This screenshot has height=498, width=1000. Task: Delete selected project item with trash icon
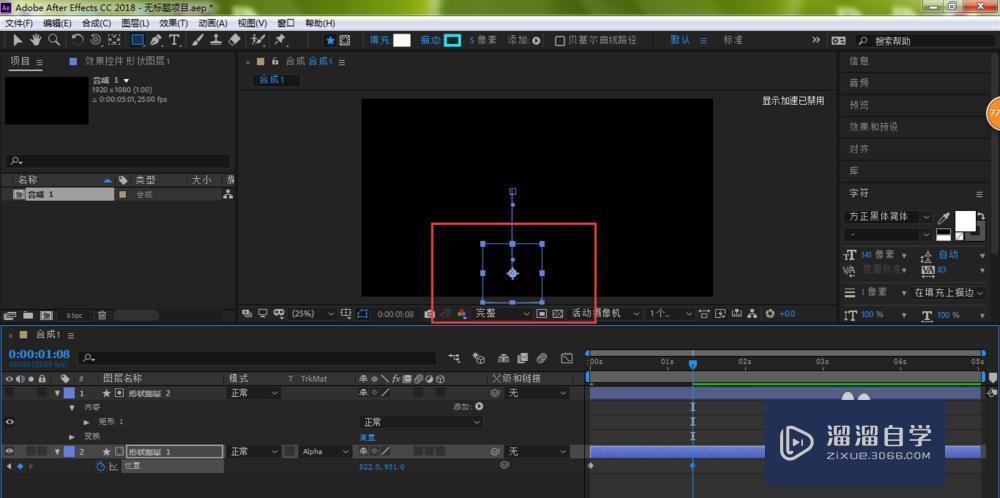(101, 315)
